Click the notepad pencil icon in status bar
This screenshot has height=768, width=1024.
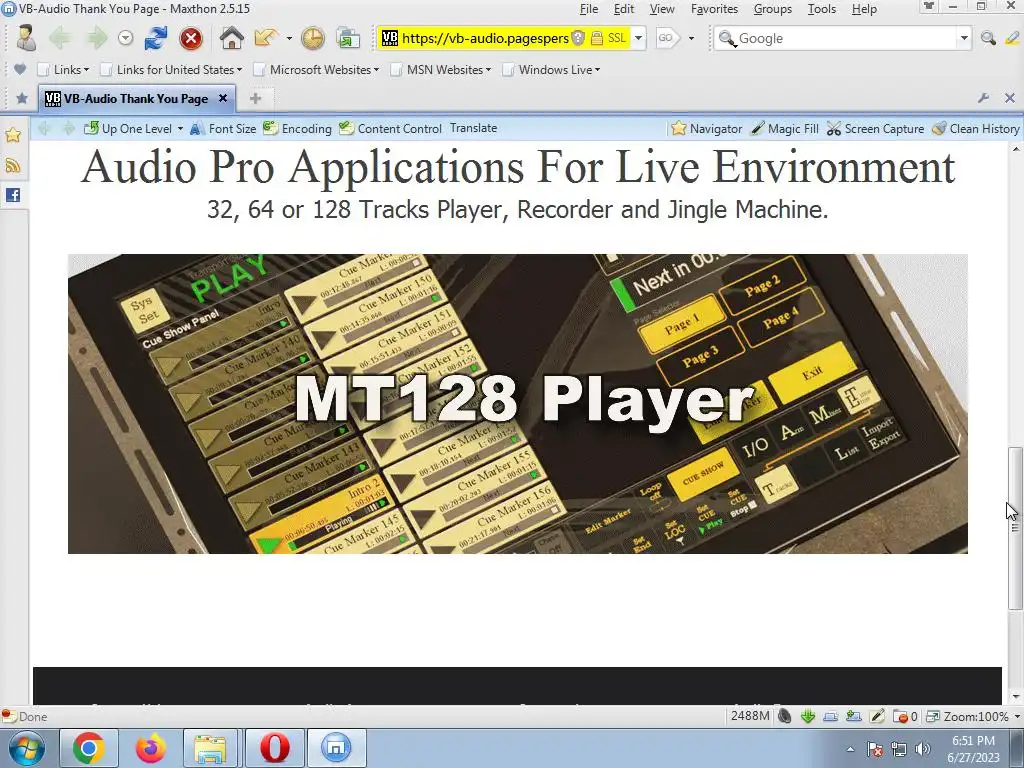click(x=877, y=716)
